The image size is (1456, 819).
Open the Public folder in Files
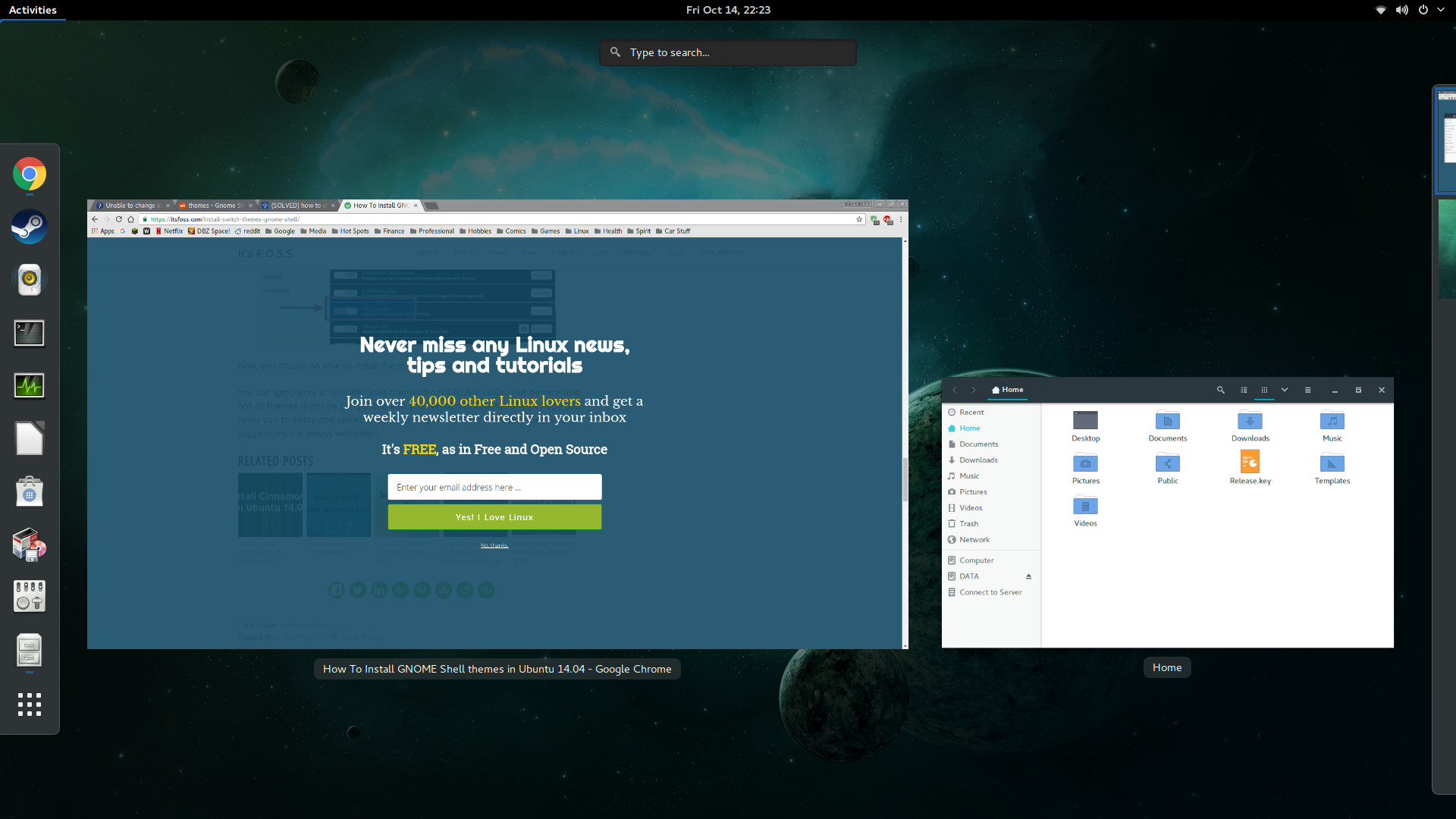click(x=1168, y=468)
